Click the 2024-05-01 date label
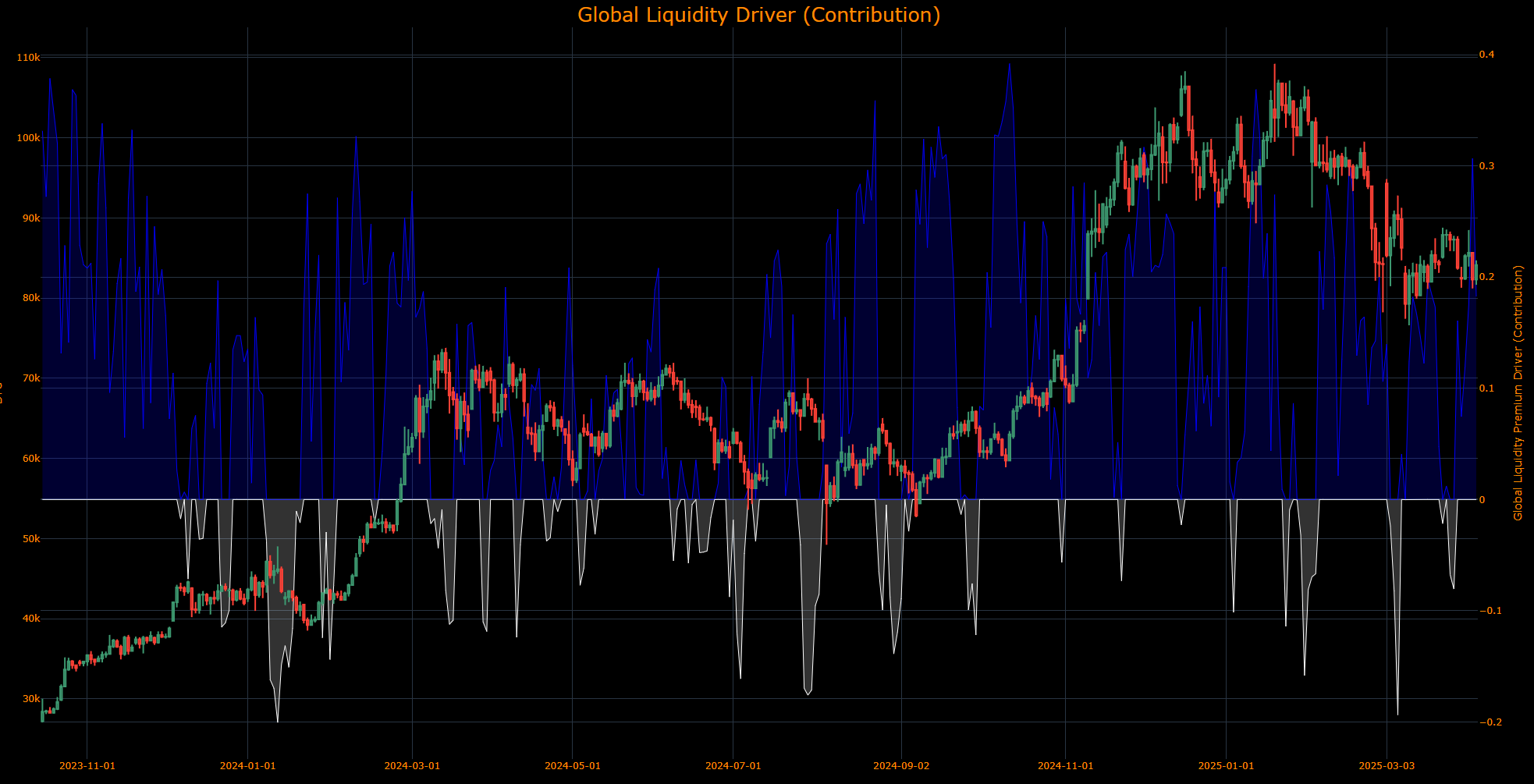Image resolution: width=1534 pixels, height=784 pixels. [573, 766]
